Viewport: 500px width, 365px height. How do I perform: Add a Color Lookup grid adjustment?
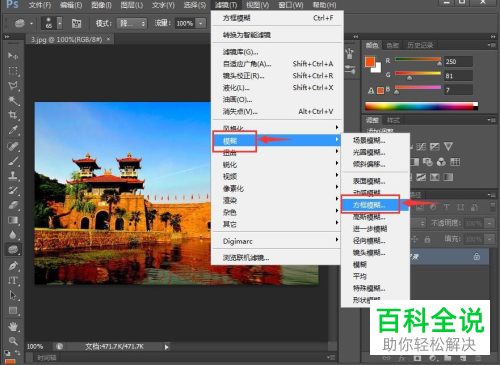pyautogui.click(x=455, y=162)
